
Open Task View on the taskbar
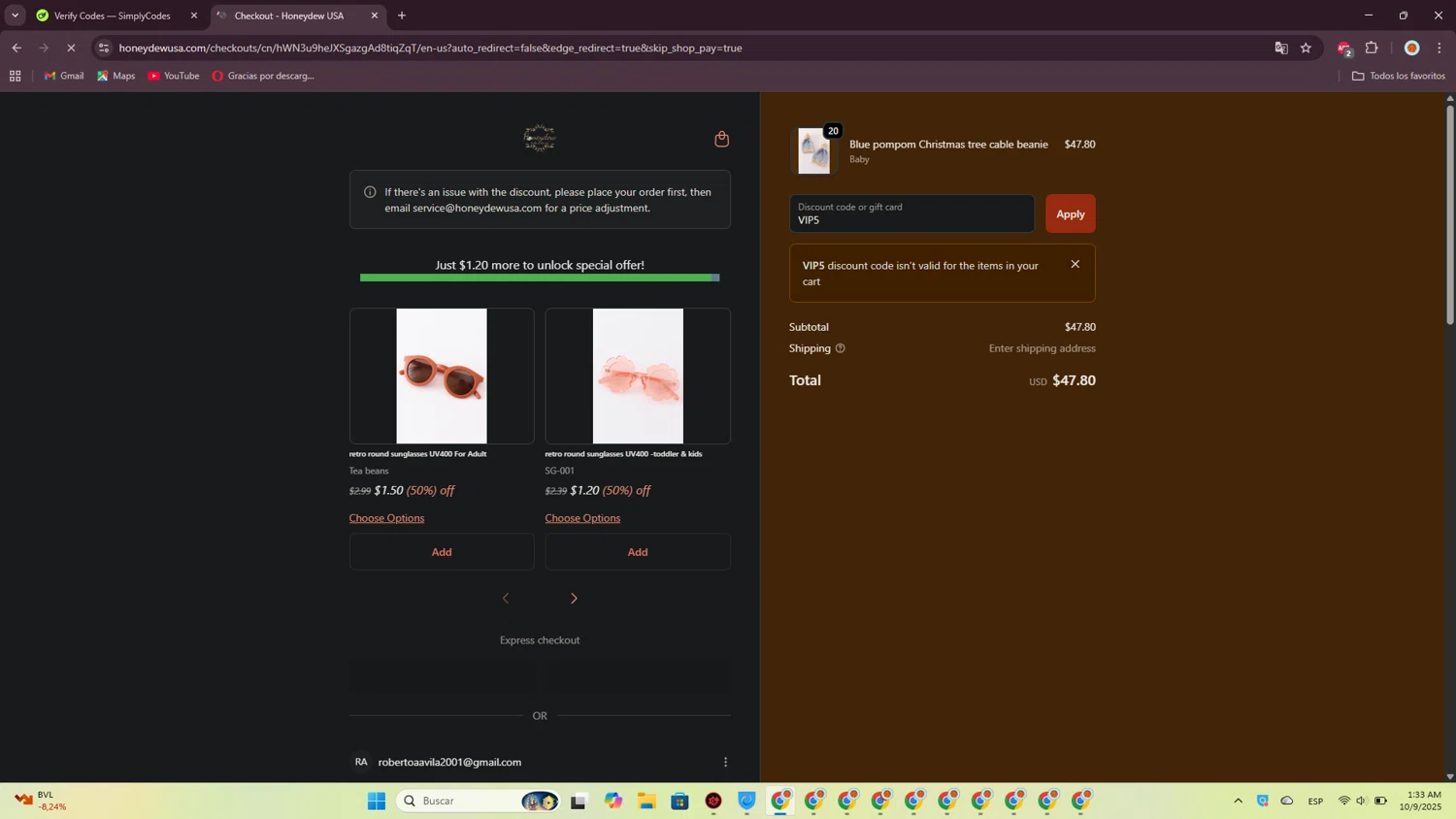[579, 801]
